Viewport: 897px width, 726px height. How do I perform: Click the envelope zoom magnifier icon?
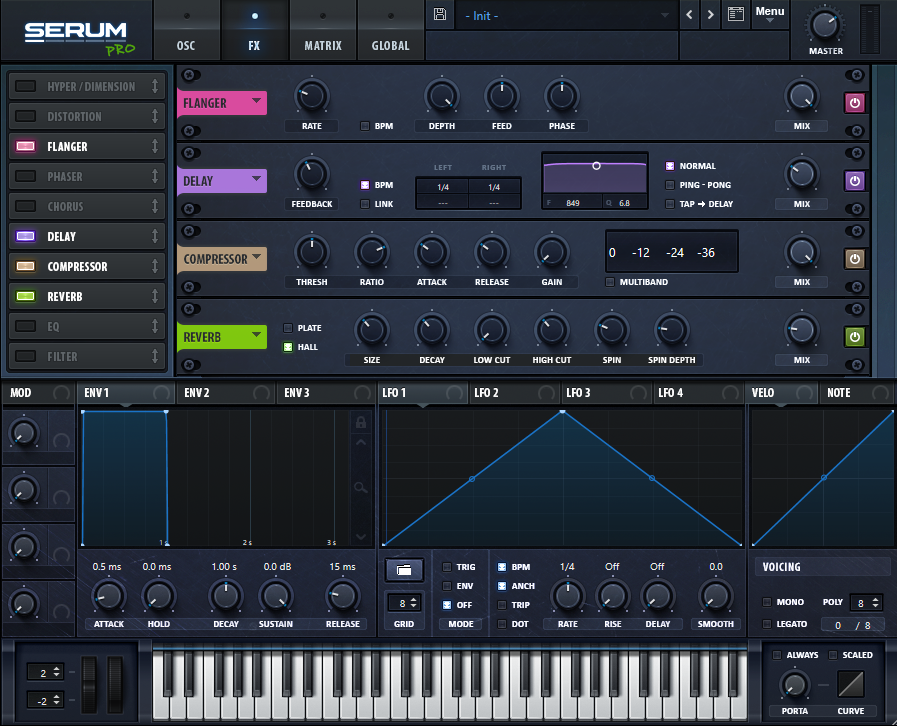(x=360, y=487)
